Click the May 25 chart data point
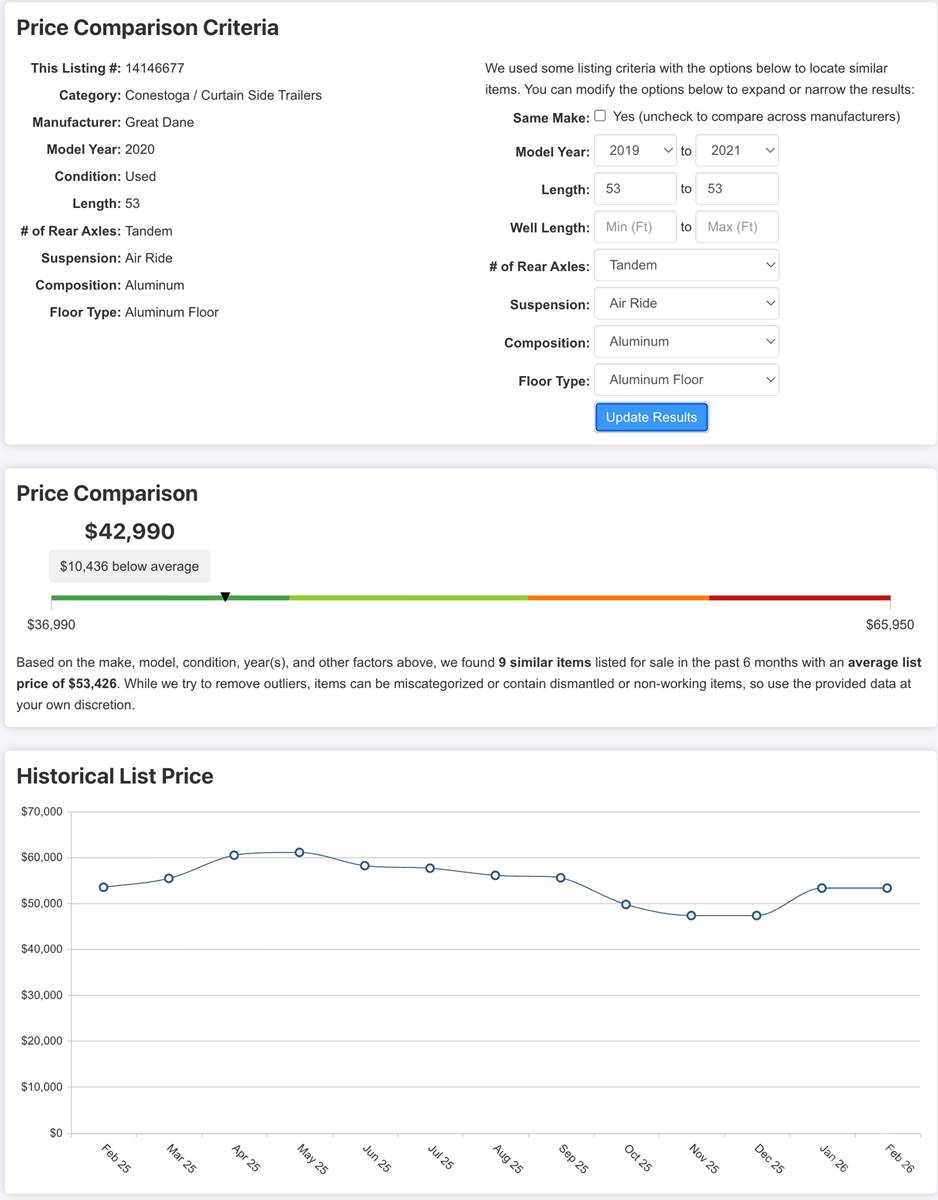 tap(299, 852)
